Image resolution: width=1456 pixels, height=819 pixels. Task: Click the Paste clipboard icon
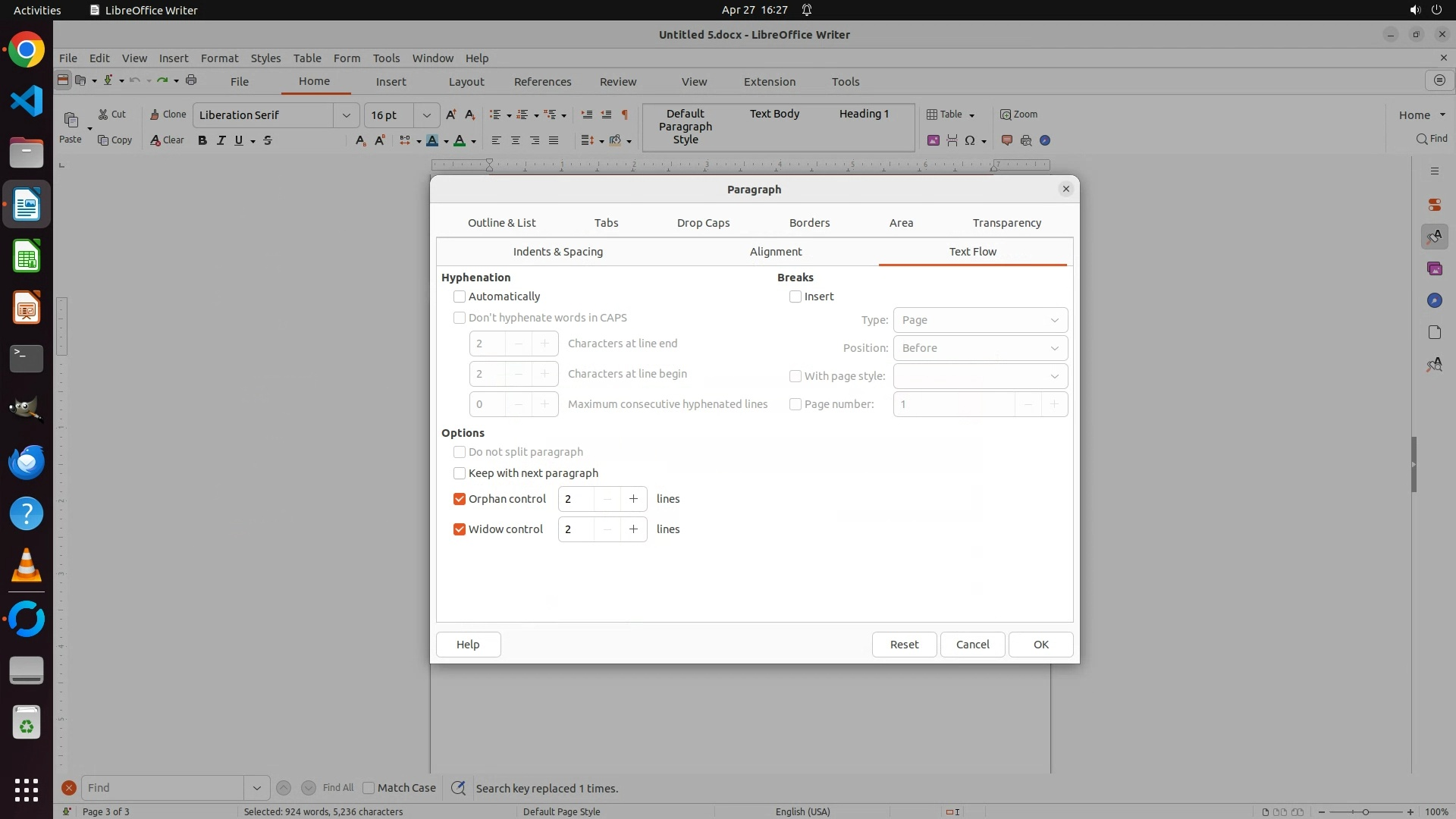[71, 120]
